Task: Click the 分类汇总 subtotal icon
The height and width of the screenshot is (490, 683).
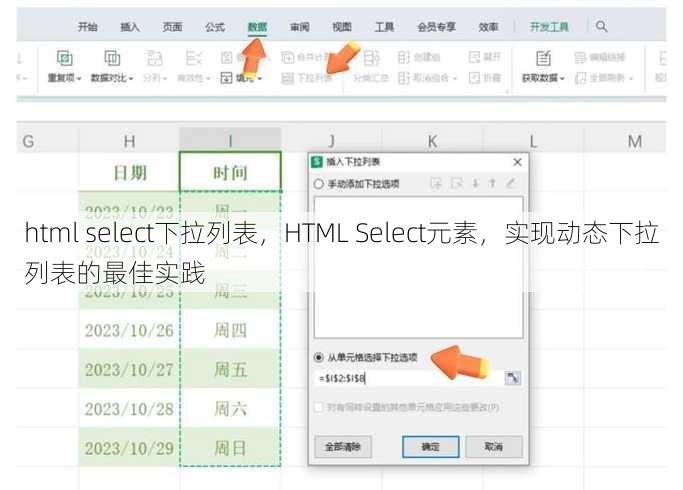Action: pos(371,58)
